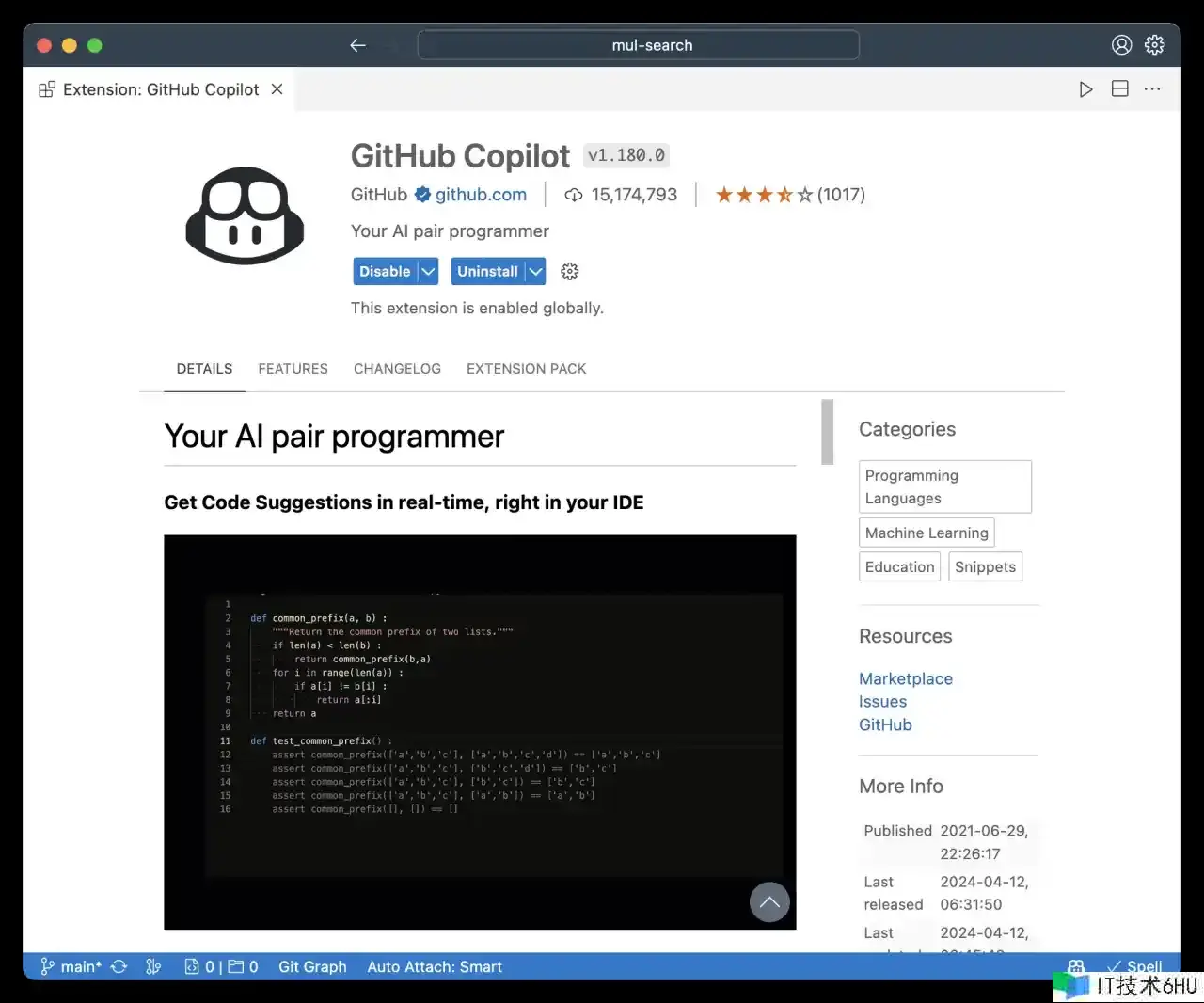This screenshot has width=1204, height=1003.
Task: Open Disable dropdown arrow
Action: pos(428,271)
